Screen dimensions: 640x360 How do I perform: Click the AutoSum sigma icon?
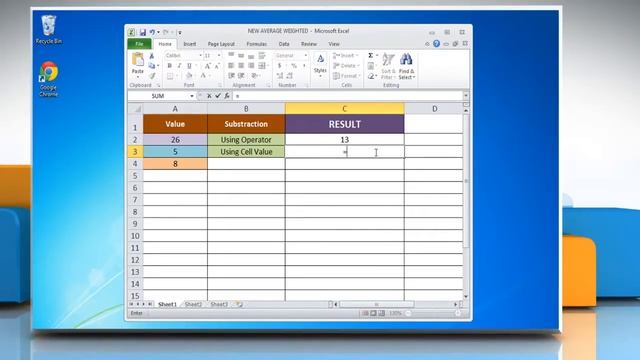[371, 56]
